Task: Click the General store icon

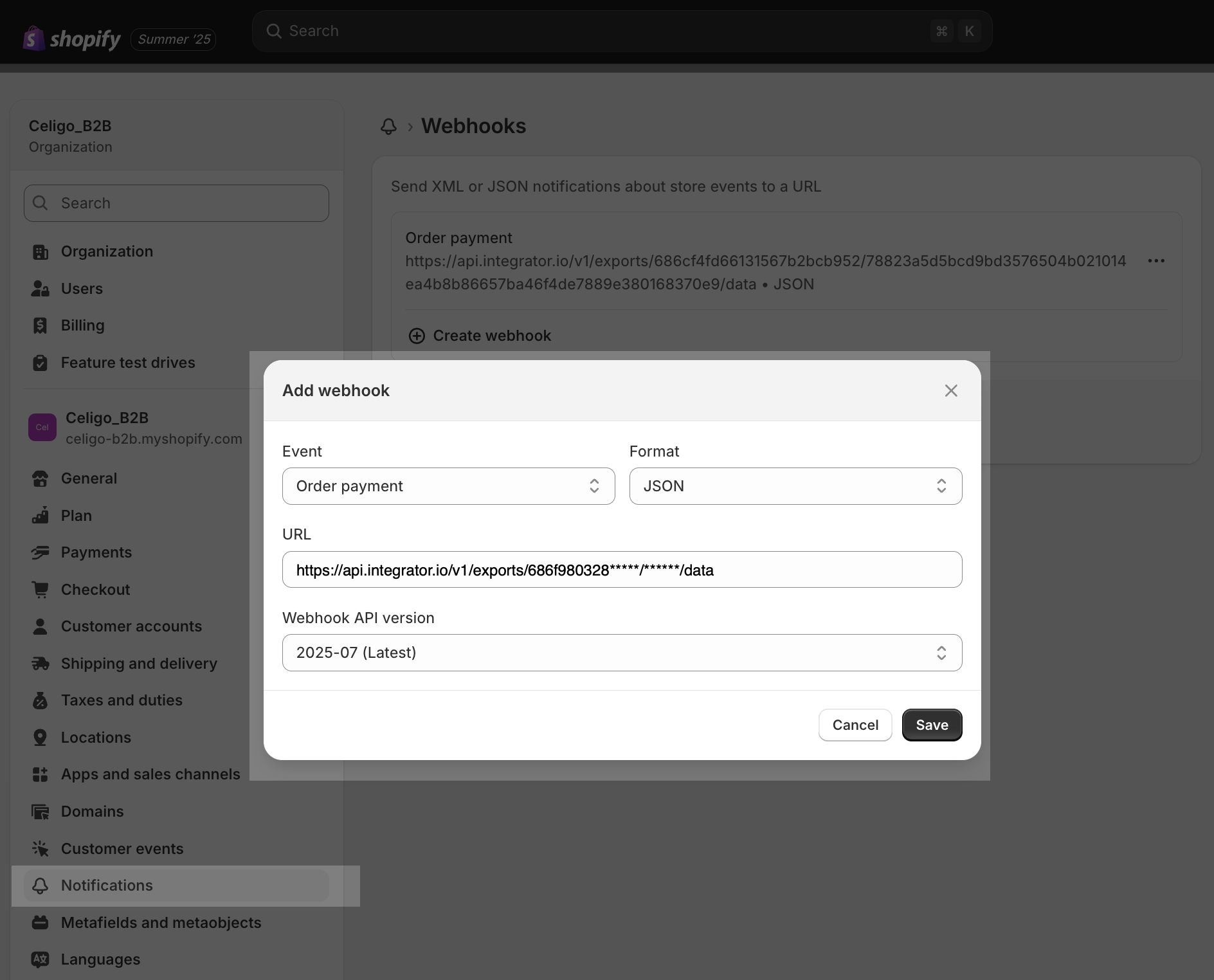Action: pyautogui.click(x=41, y=478)
